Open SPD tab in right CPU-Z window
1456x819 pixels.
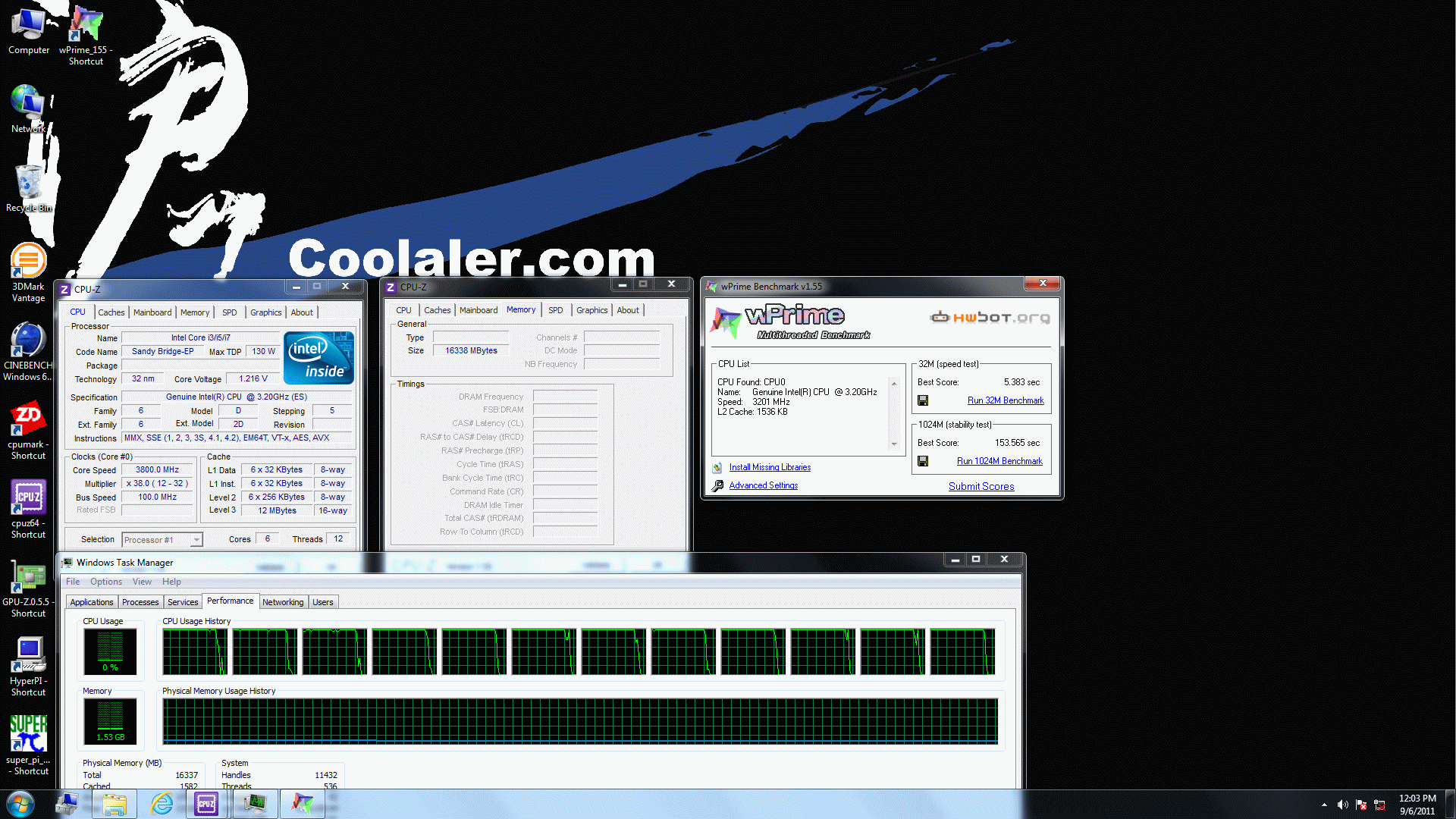[556, 310]
